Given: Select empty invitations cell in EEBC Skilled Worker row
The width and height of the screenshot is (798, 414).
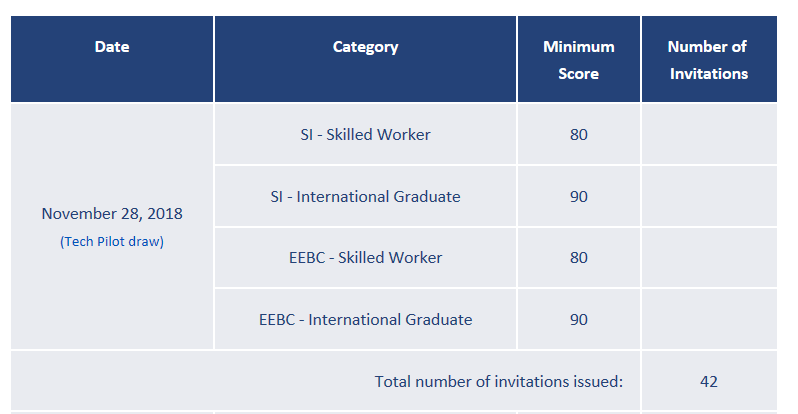Looking at the screenshot, I should point(708,258).
